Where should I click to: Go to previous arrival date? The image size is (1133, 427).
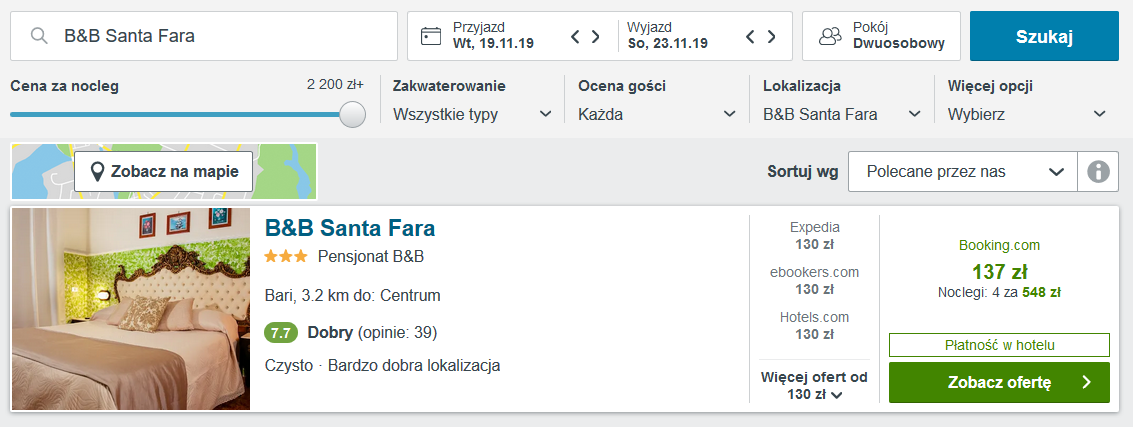[x=576, y=37]
